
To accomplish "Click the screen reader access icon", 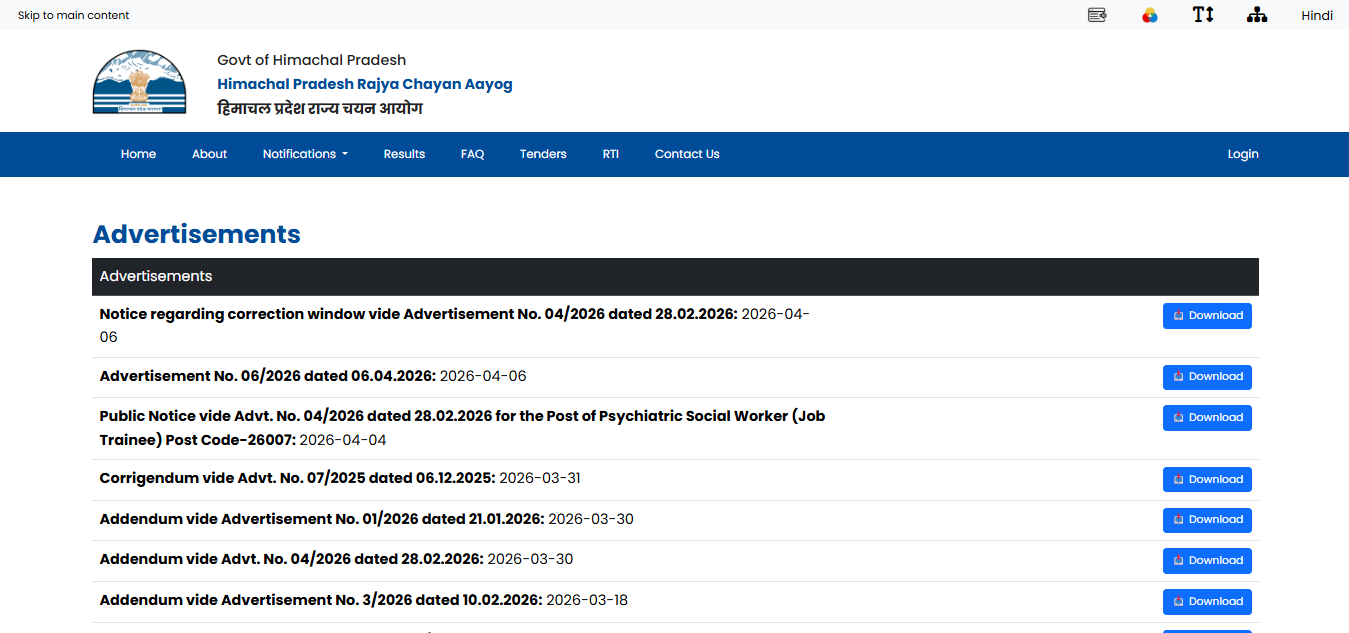I will (1097, 15).
